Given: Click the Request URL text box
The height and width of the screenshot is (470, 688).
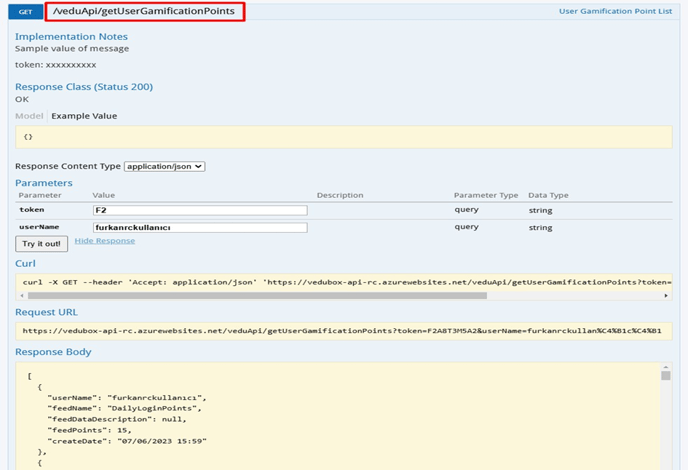Looking at the screenshot, I should click(x=343, y=331).
